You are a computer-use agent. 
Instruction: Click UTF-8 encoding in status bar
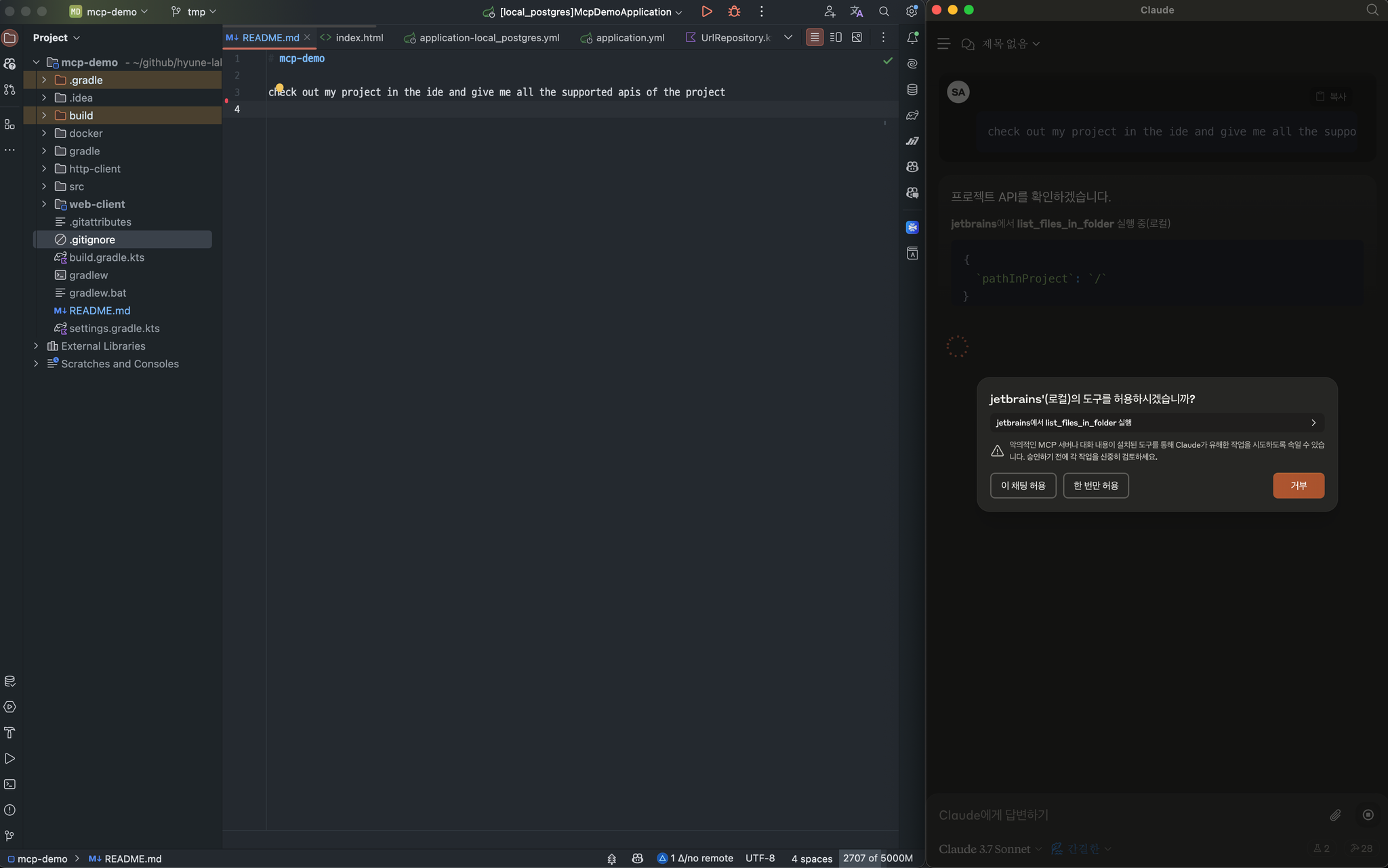[760, 859]
